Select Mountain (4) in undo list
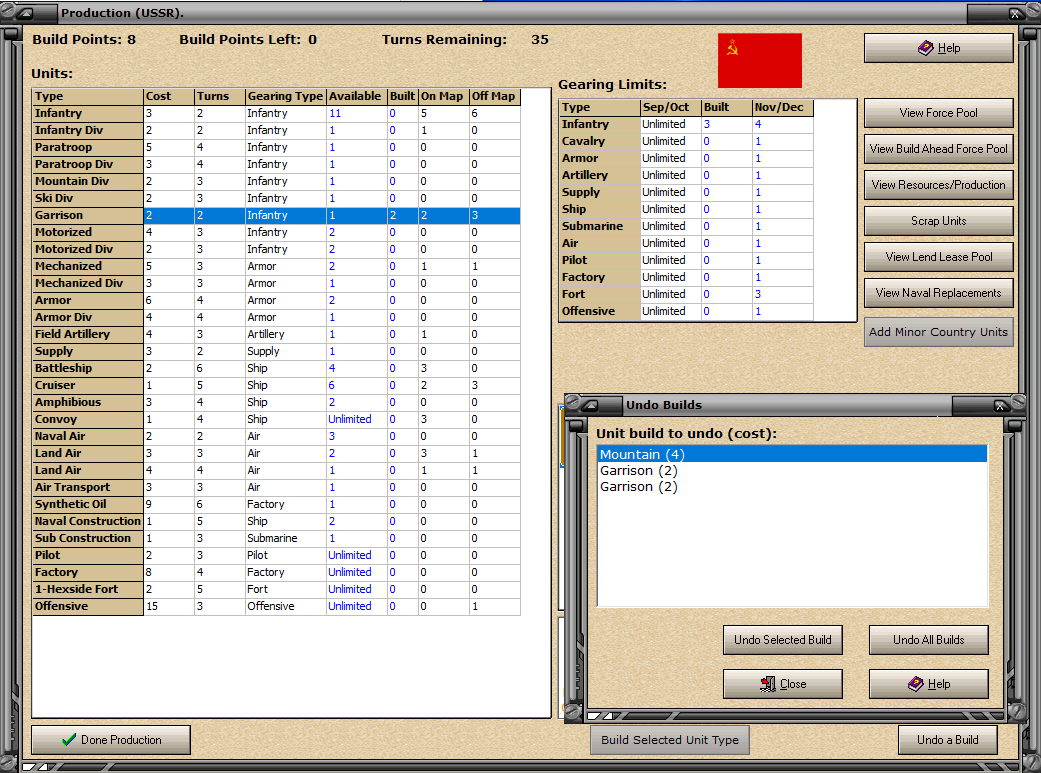Image resolution: width=1041 pixels, height=773 pixels. (x=792, y=454)
